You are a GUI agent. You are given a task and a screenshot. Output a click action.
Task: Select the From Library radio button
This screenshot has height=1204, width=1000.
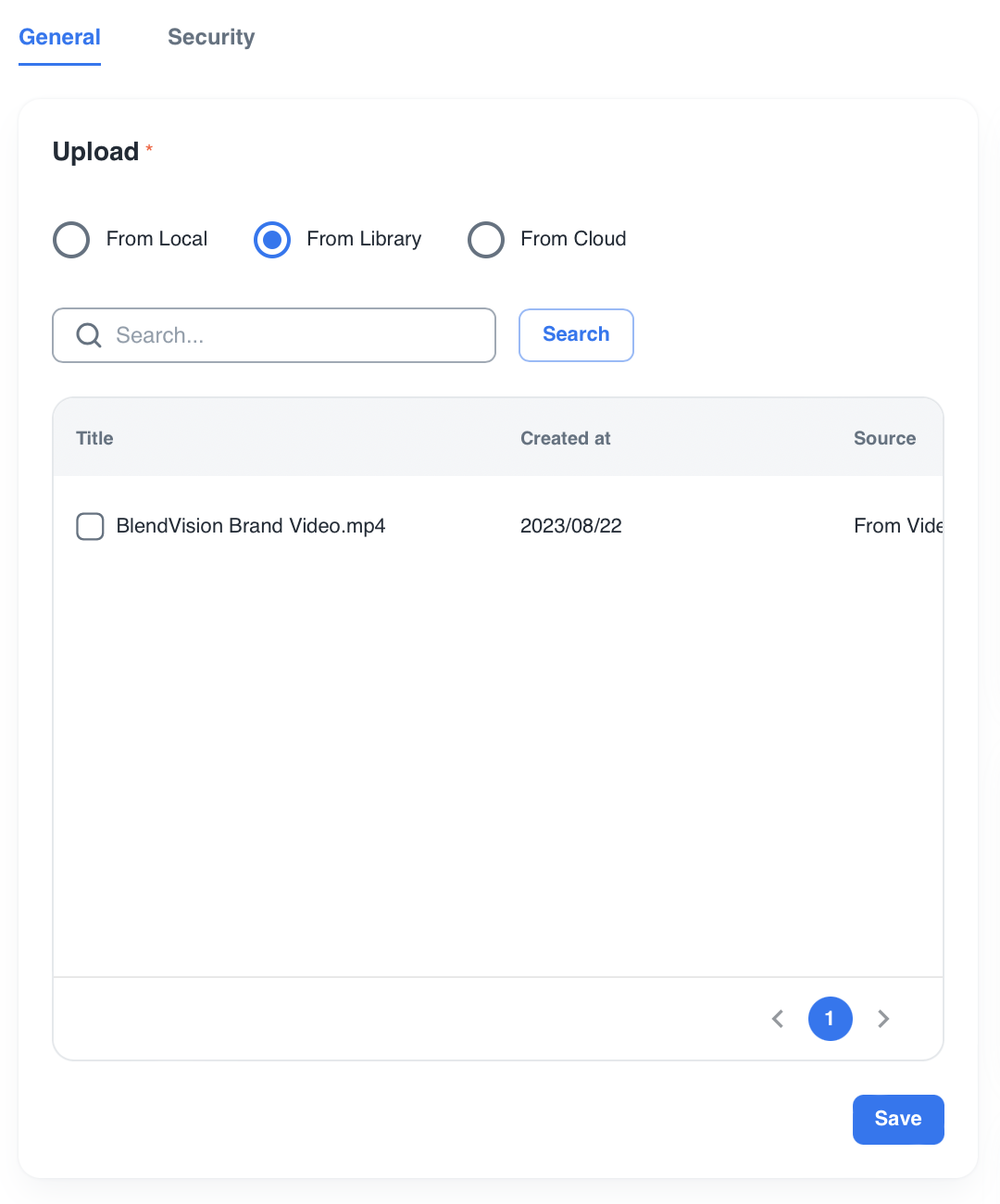pyautogui.click(x=272, y=240)
